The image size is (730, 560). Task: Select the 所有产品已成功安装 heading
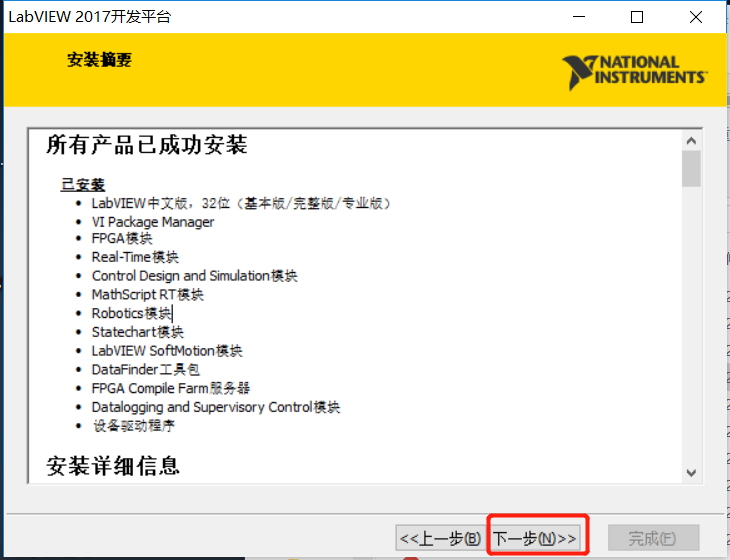point(147,145)
